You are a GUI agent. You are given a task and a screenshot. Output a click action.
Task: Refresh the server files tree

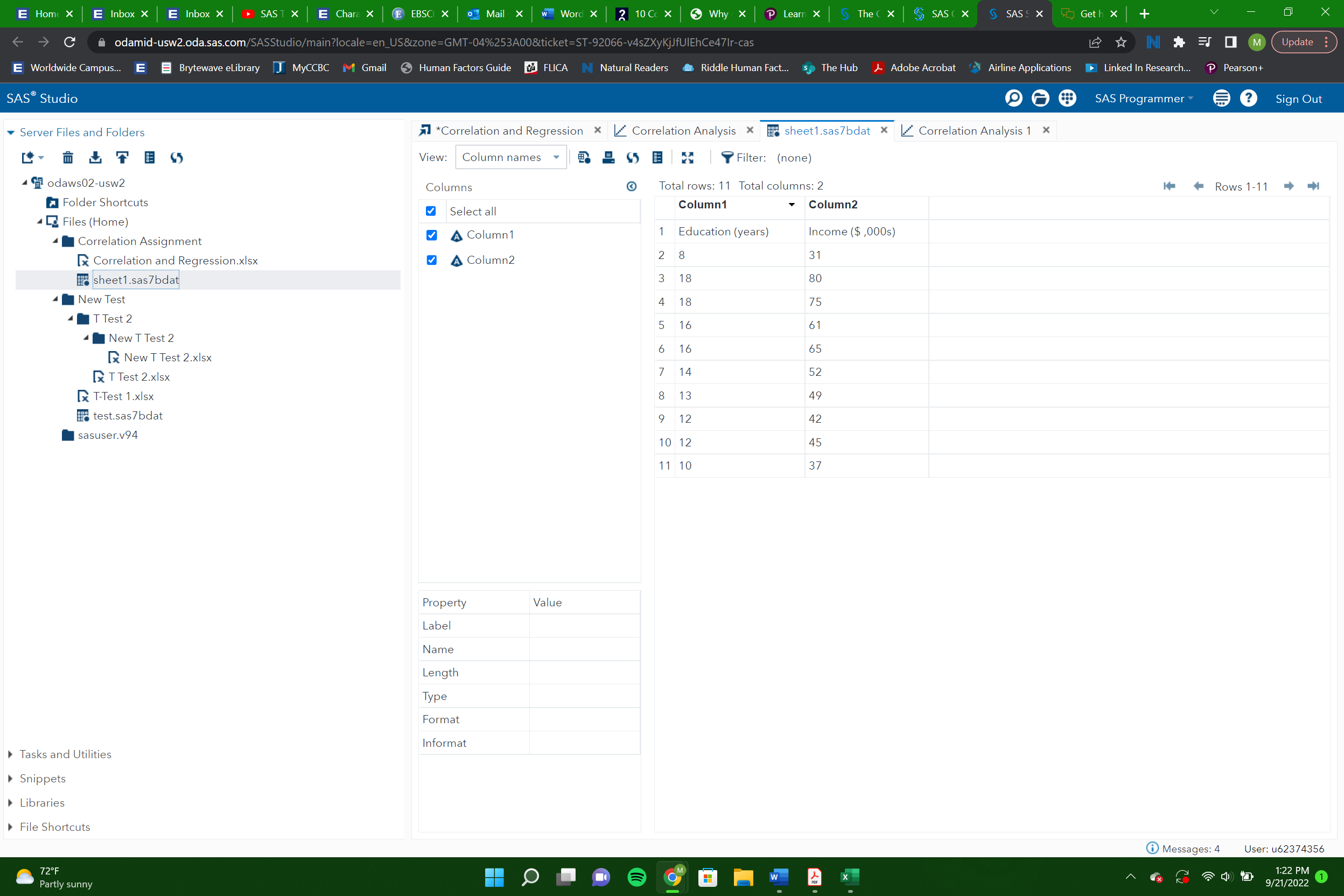pos(177,158)
